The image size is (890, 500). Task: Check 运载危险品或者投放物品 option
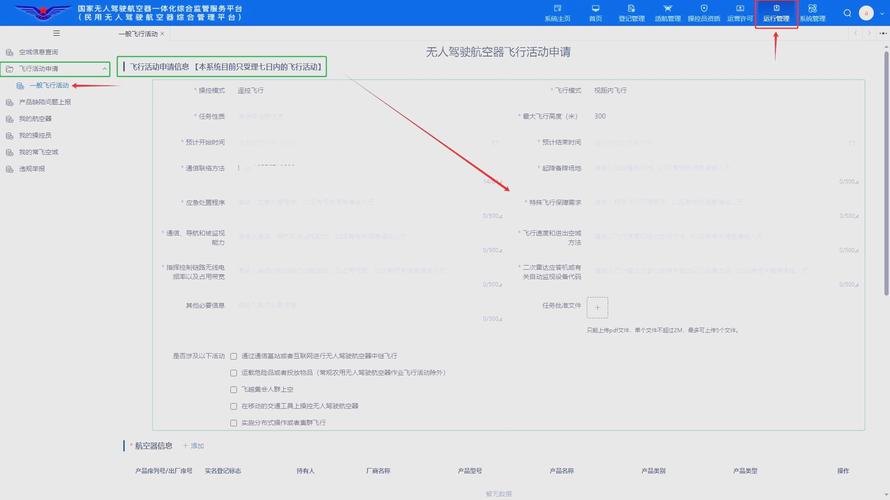click(x=233, y=373)
